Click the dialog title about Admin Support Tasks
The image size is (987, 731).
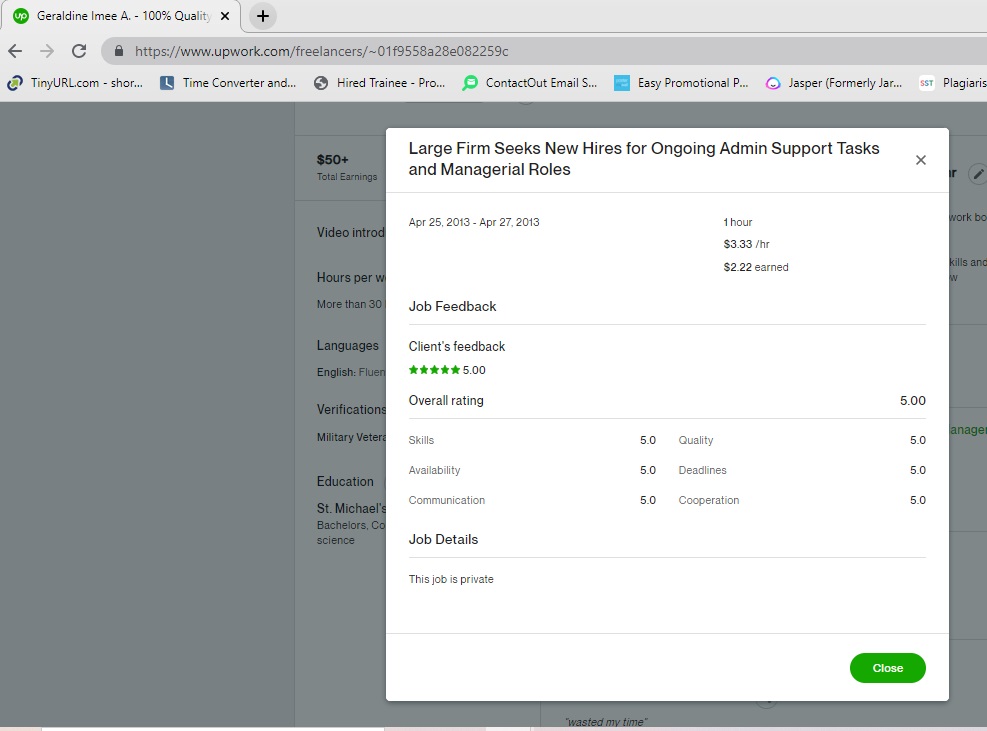644,159
